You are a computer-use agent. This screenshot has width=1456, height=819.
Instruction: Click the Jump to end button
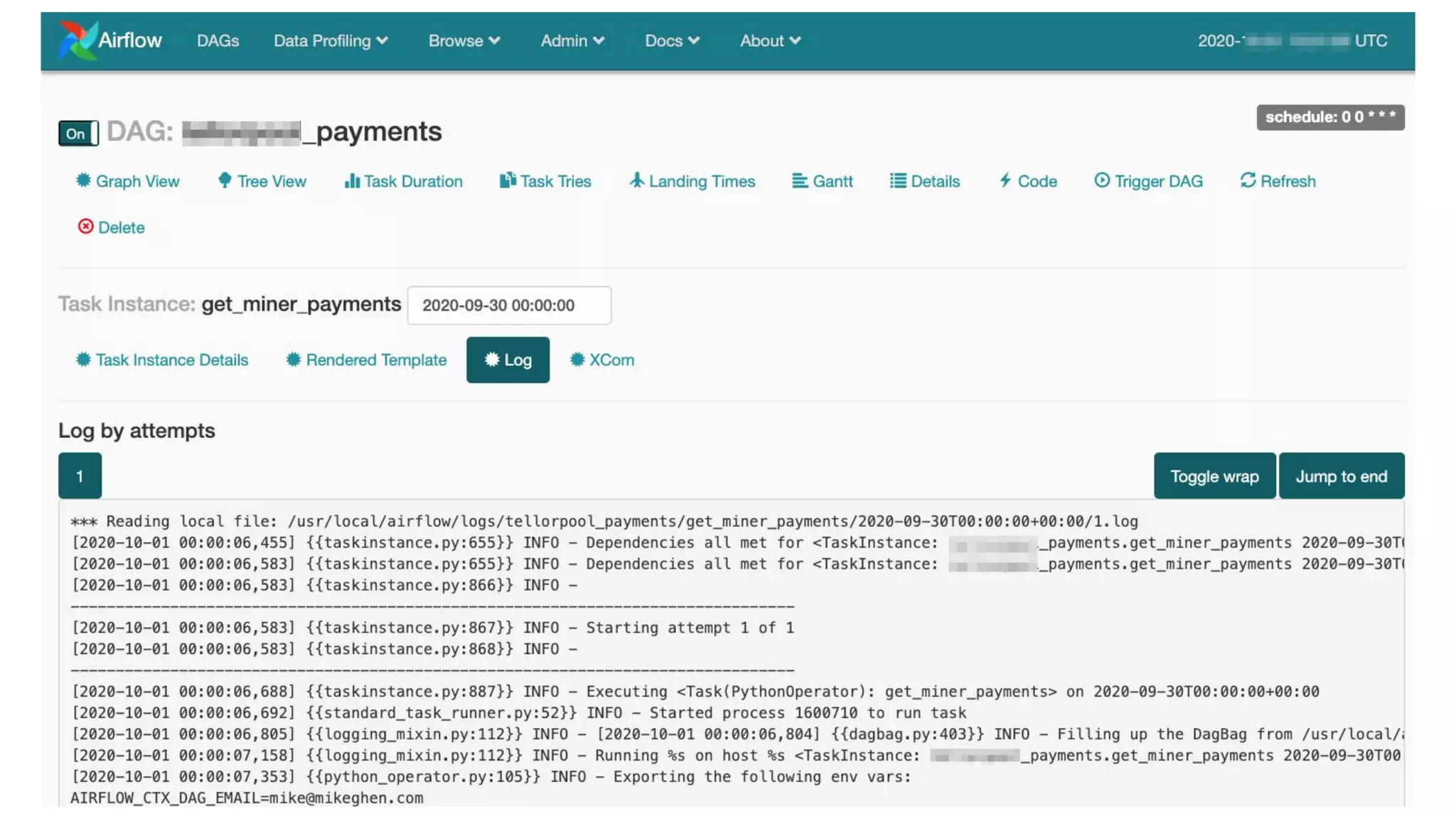[1341, 476]
